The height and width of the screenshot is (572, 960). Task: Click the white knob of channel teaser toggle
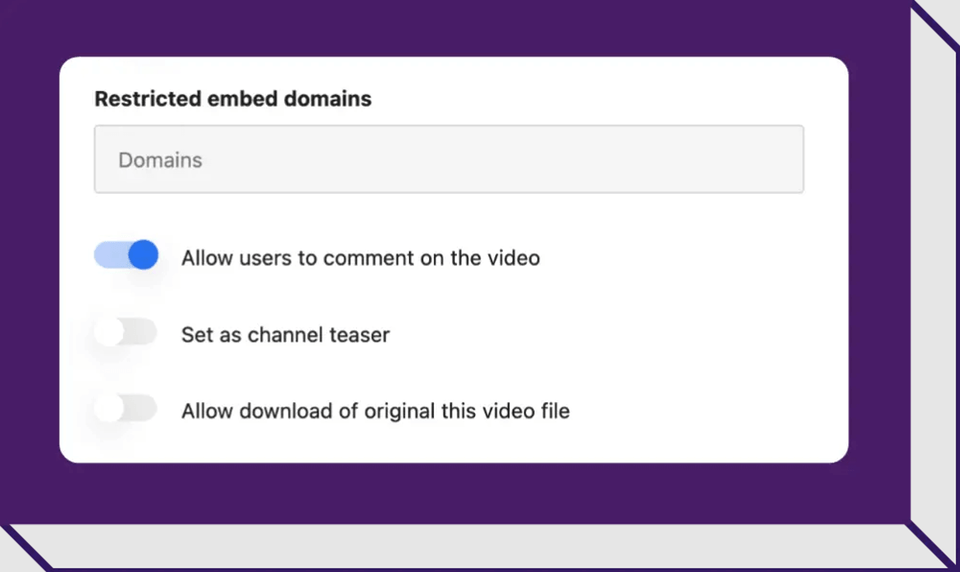[x=110, y=332]
